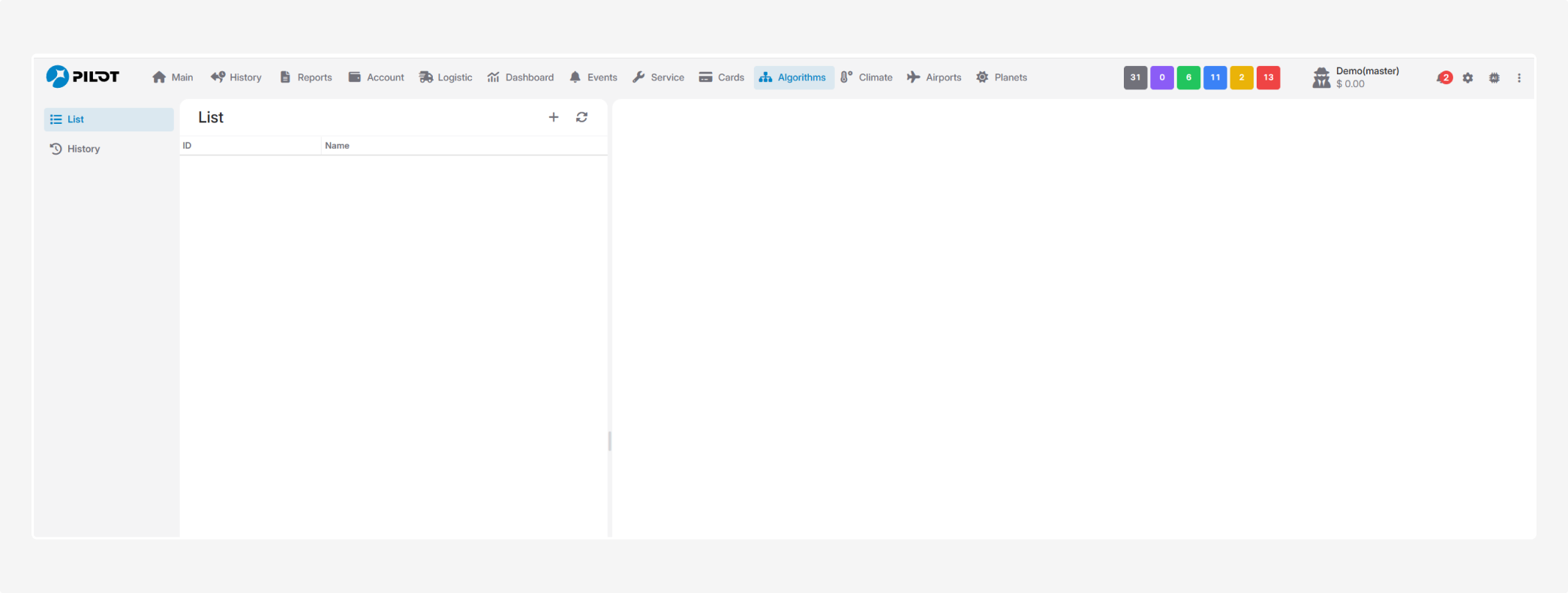Screen dimensions: 1568x593
Task: Switch to the Logistic section
Action: point(446,77)
